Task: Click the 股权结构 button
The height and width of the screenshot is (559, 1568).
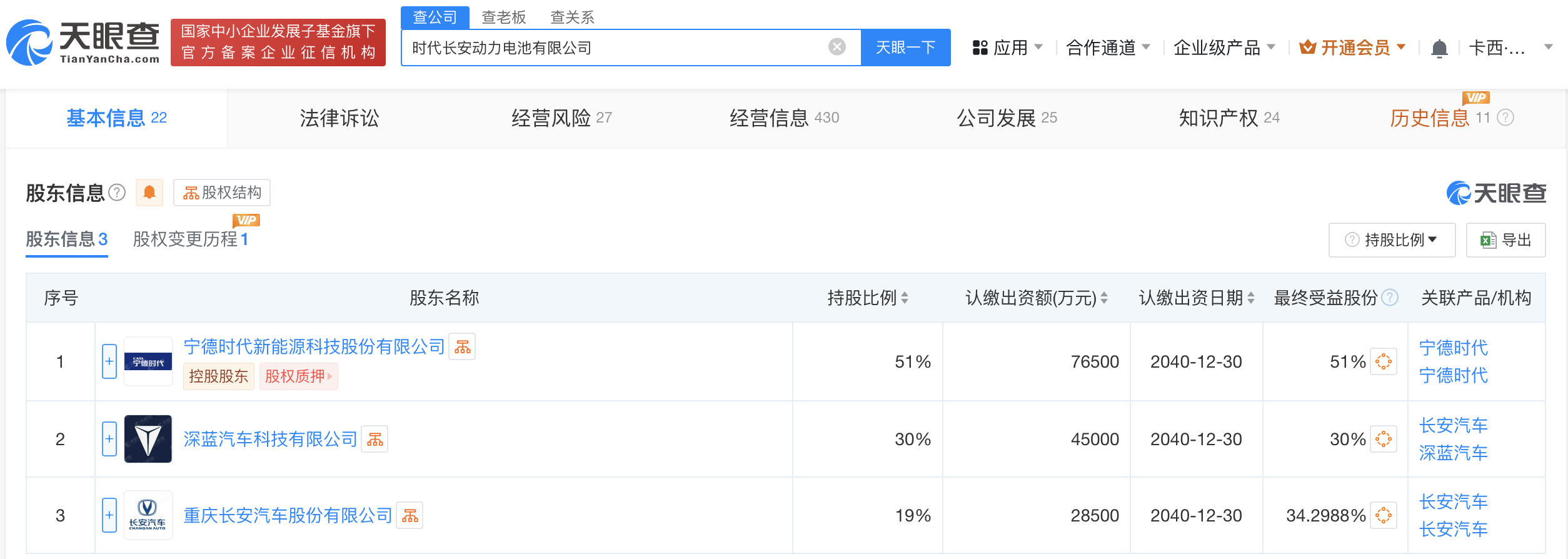Action: [x=222, y=193]
